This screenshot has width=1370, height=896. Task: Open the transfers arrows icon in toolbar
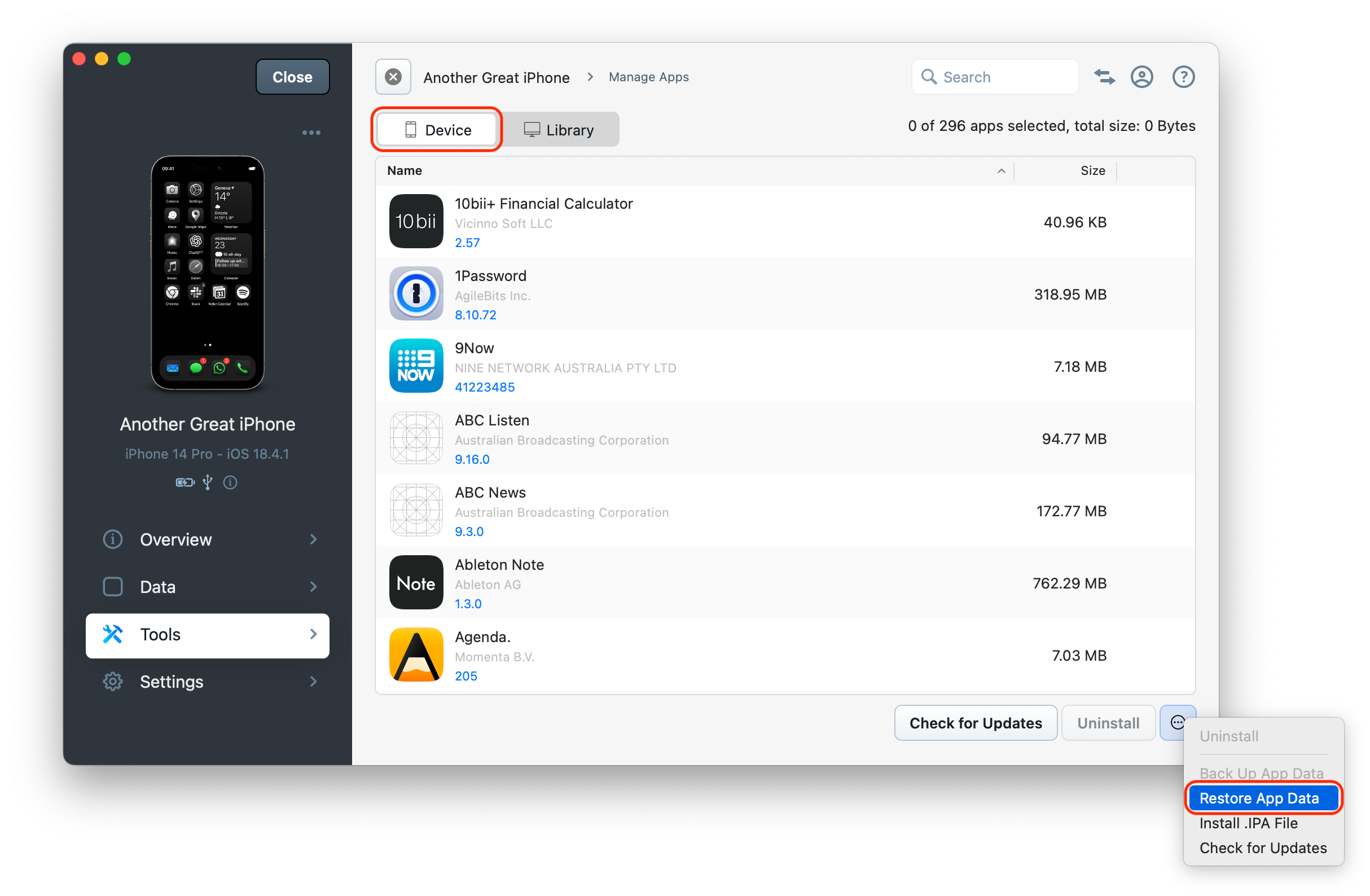(x=1105, y=77)
